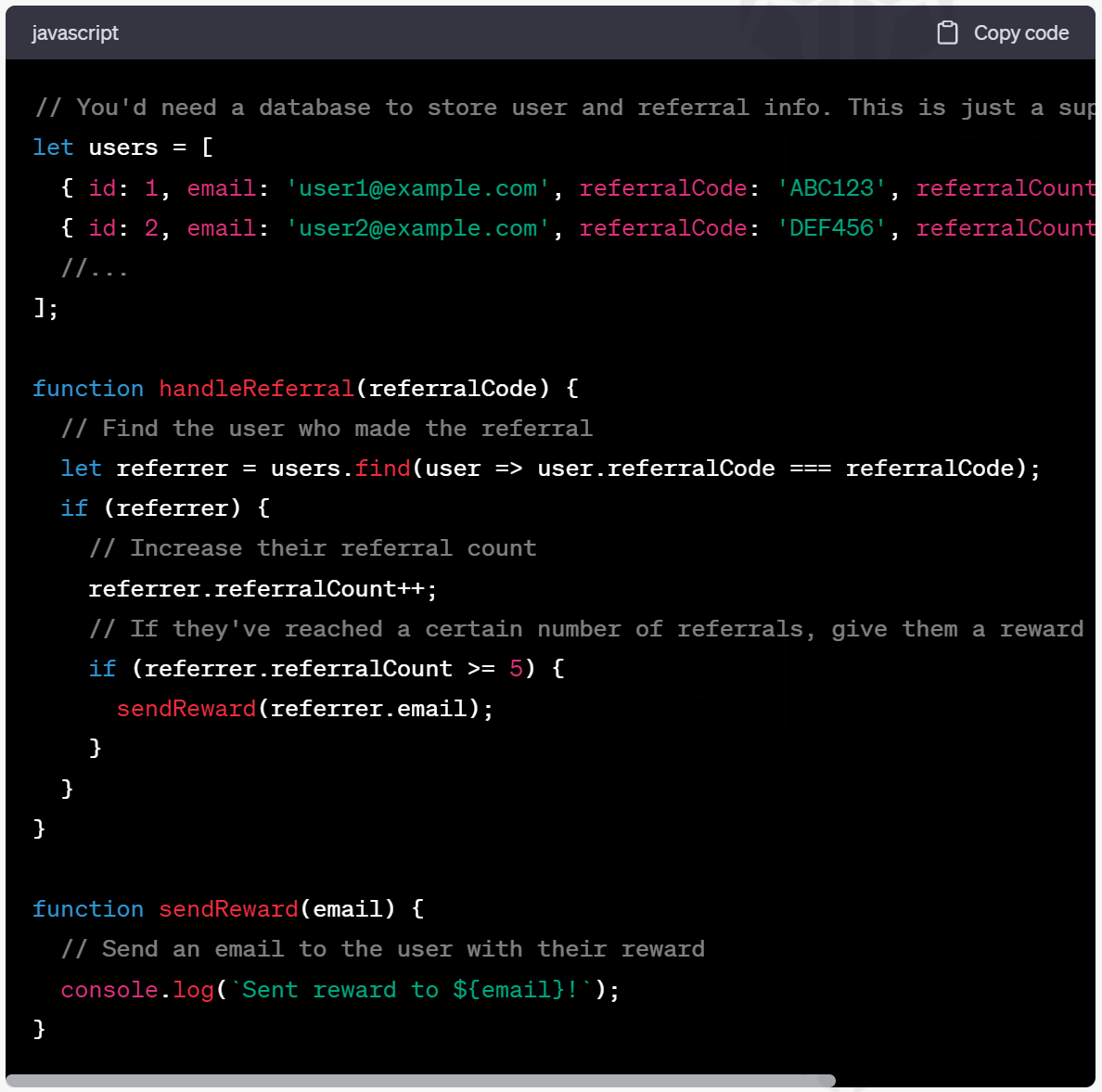
Task: Click the horizontal scrollbar thumb
Action: click(421, 1080)
